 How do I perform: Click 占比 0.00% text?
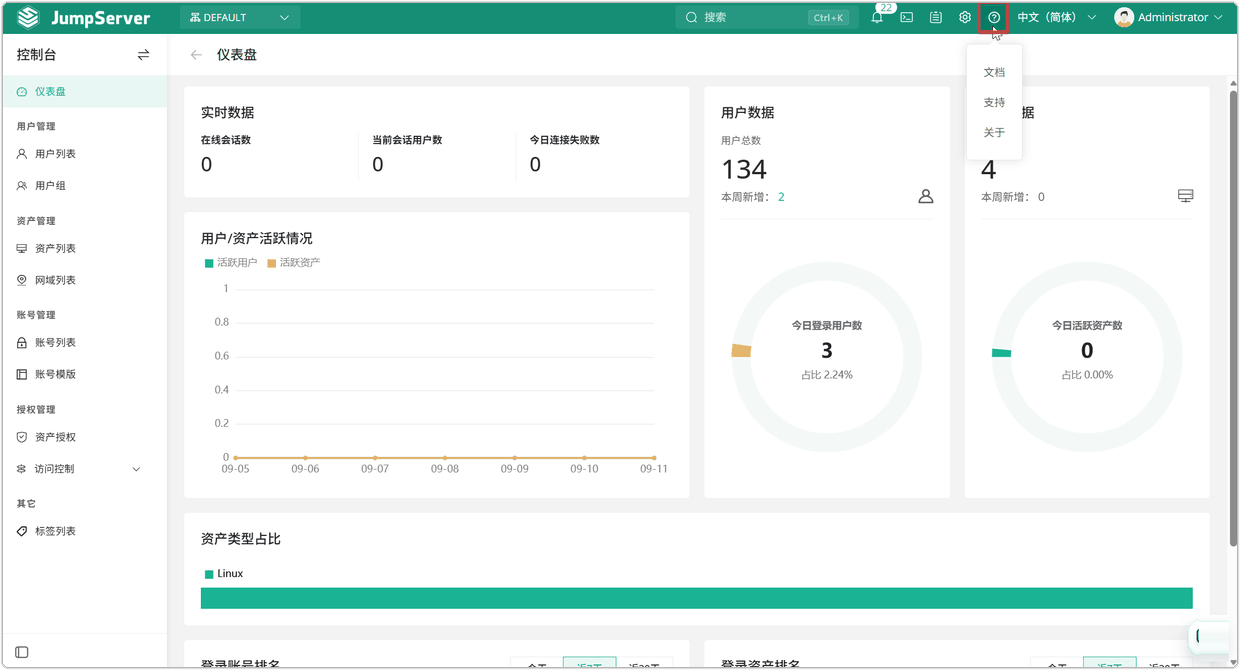(1087, 375)
